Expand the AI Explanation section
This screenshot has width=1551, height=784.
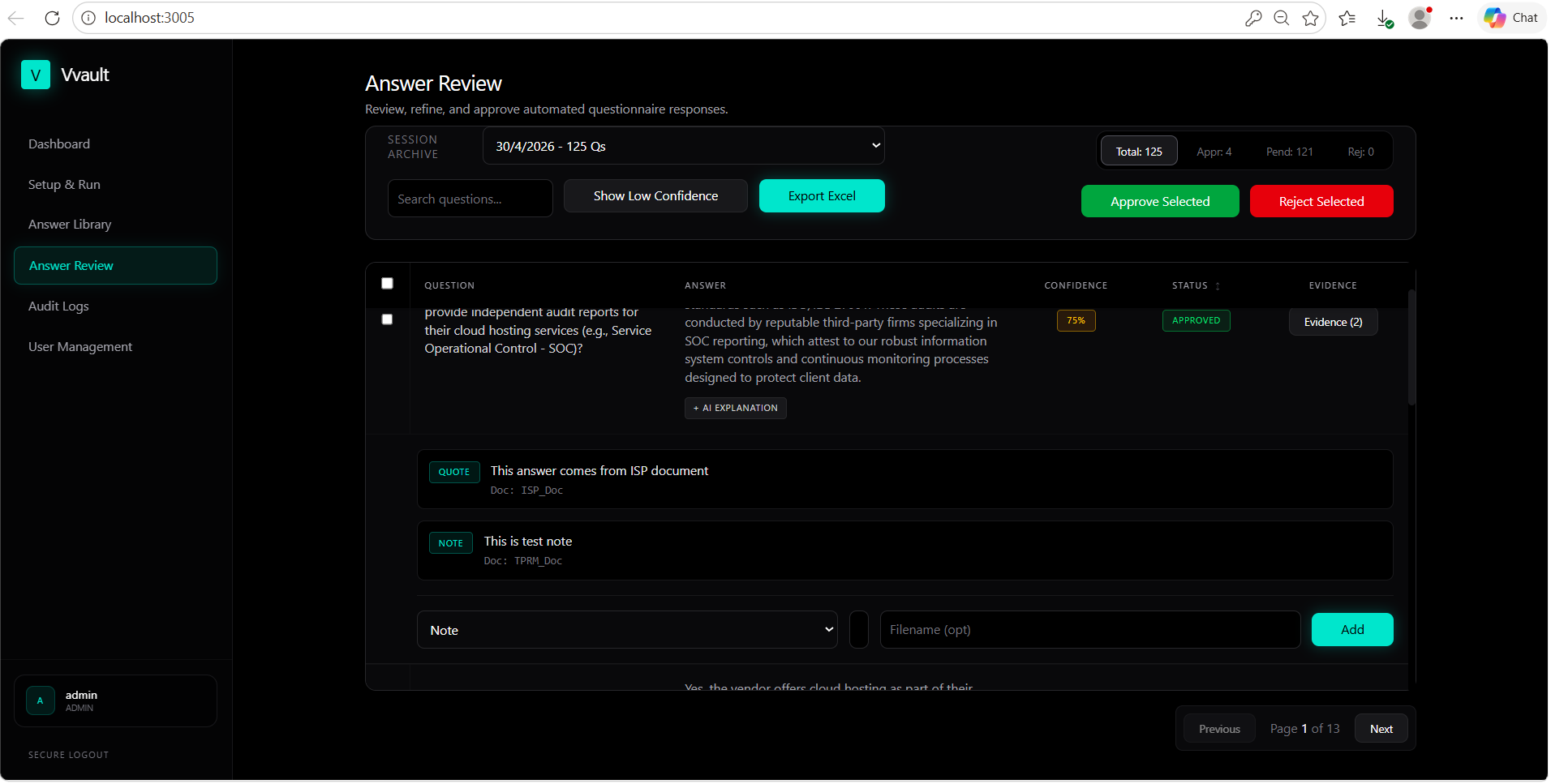736,408
